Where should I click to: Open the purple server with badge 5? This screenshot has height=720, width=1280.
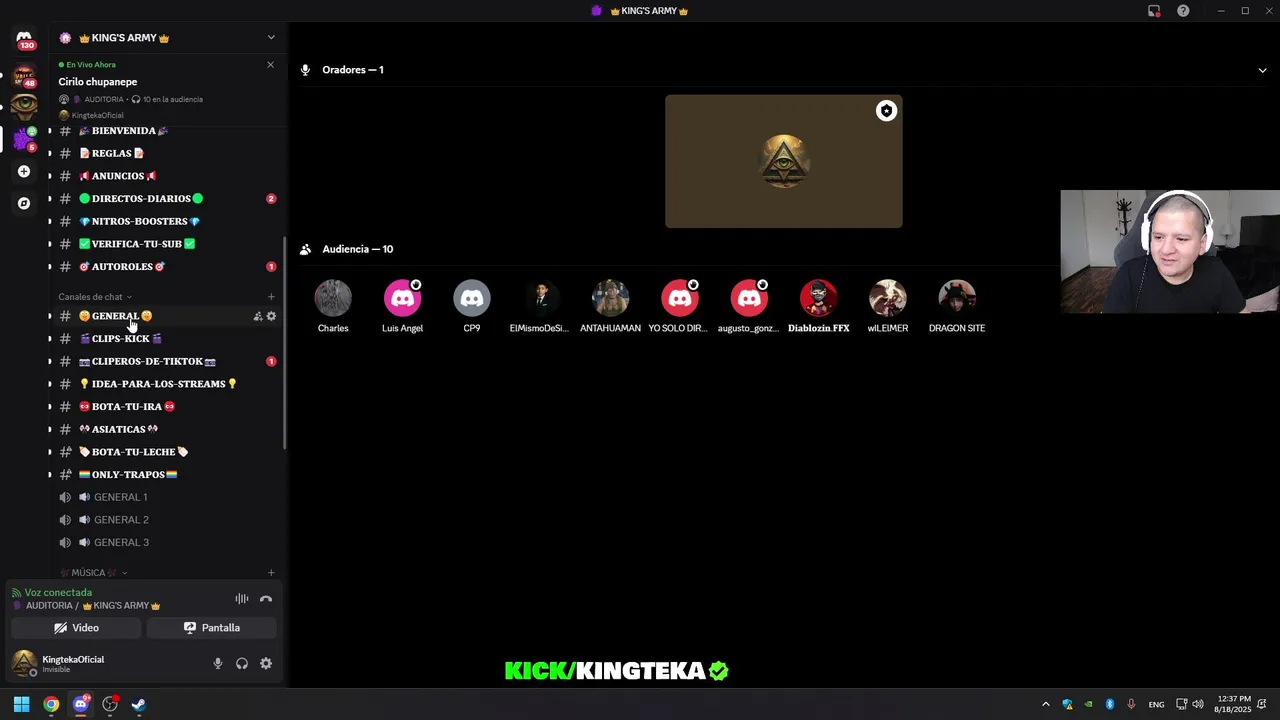[24, 138]
